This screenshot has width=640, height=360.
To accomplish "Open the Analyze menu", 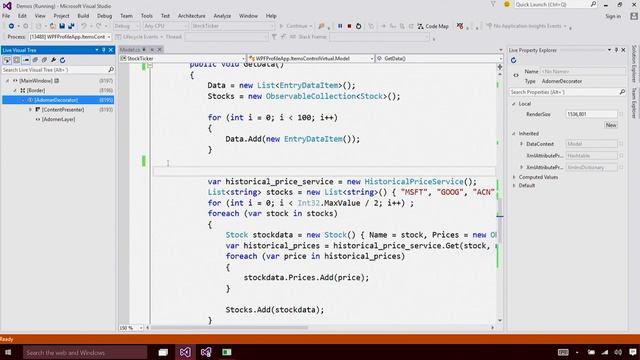I will click(x=222, y=16).
